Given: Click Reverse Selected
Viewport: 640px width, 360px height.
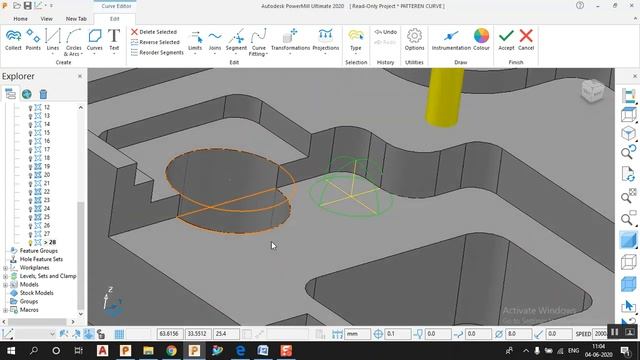Looking at the screenshot, I should (x=155, y=42).
